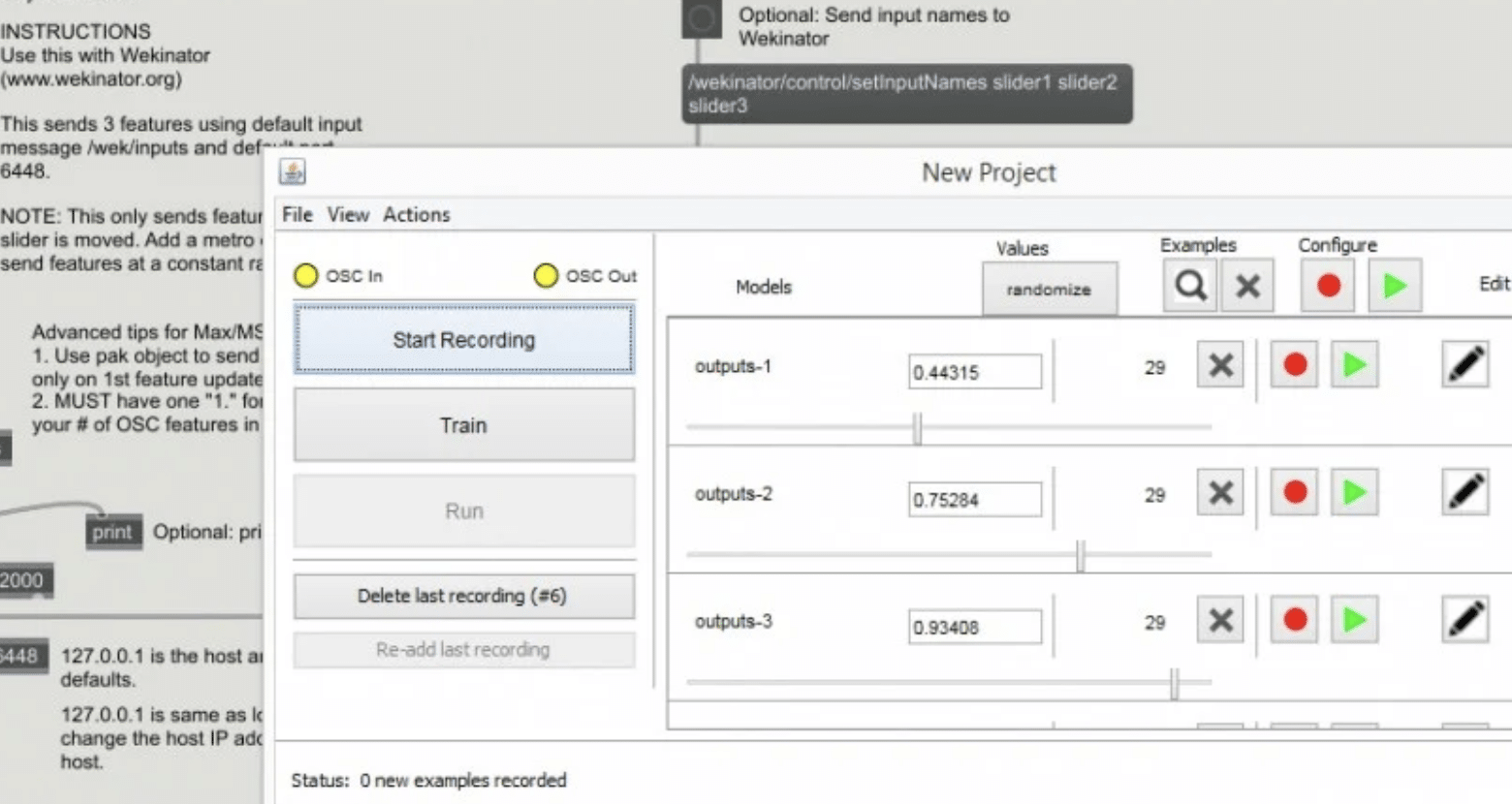
Task: Click the OSC Out status indicator
Action: tap(546, 276)
